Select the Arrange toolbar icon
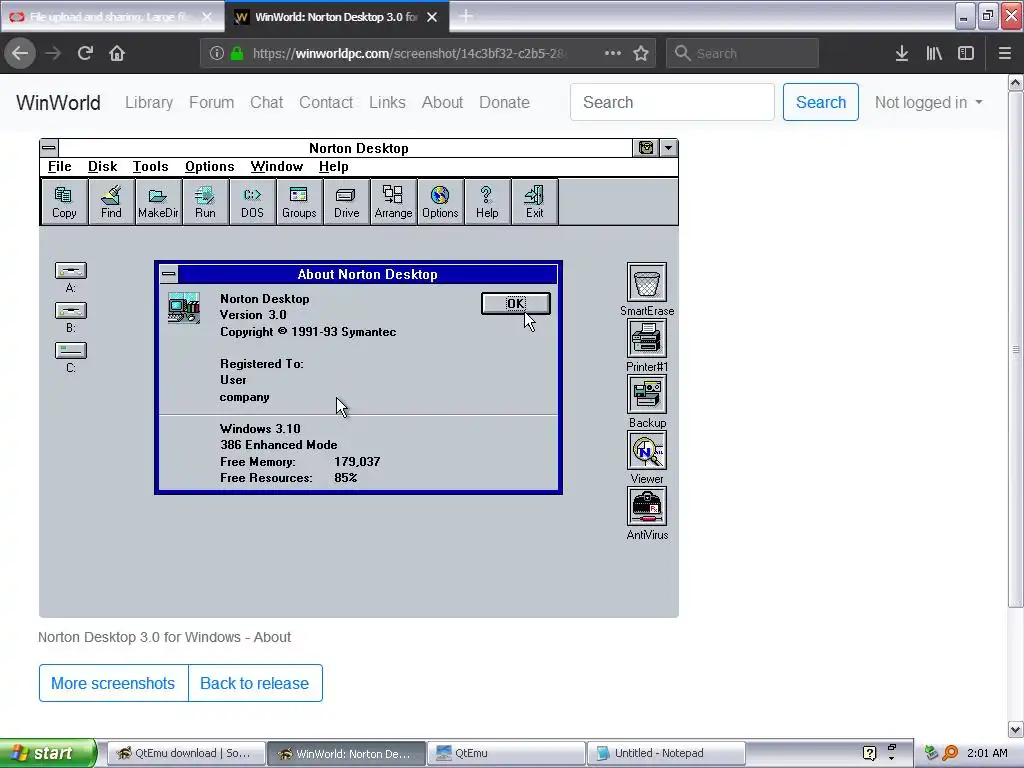Screen dimensions: 1024x768 [393, 202]
